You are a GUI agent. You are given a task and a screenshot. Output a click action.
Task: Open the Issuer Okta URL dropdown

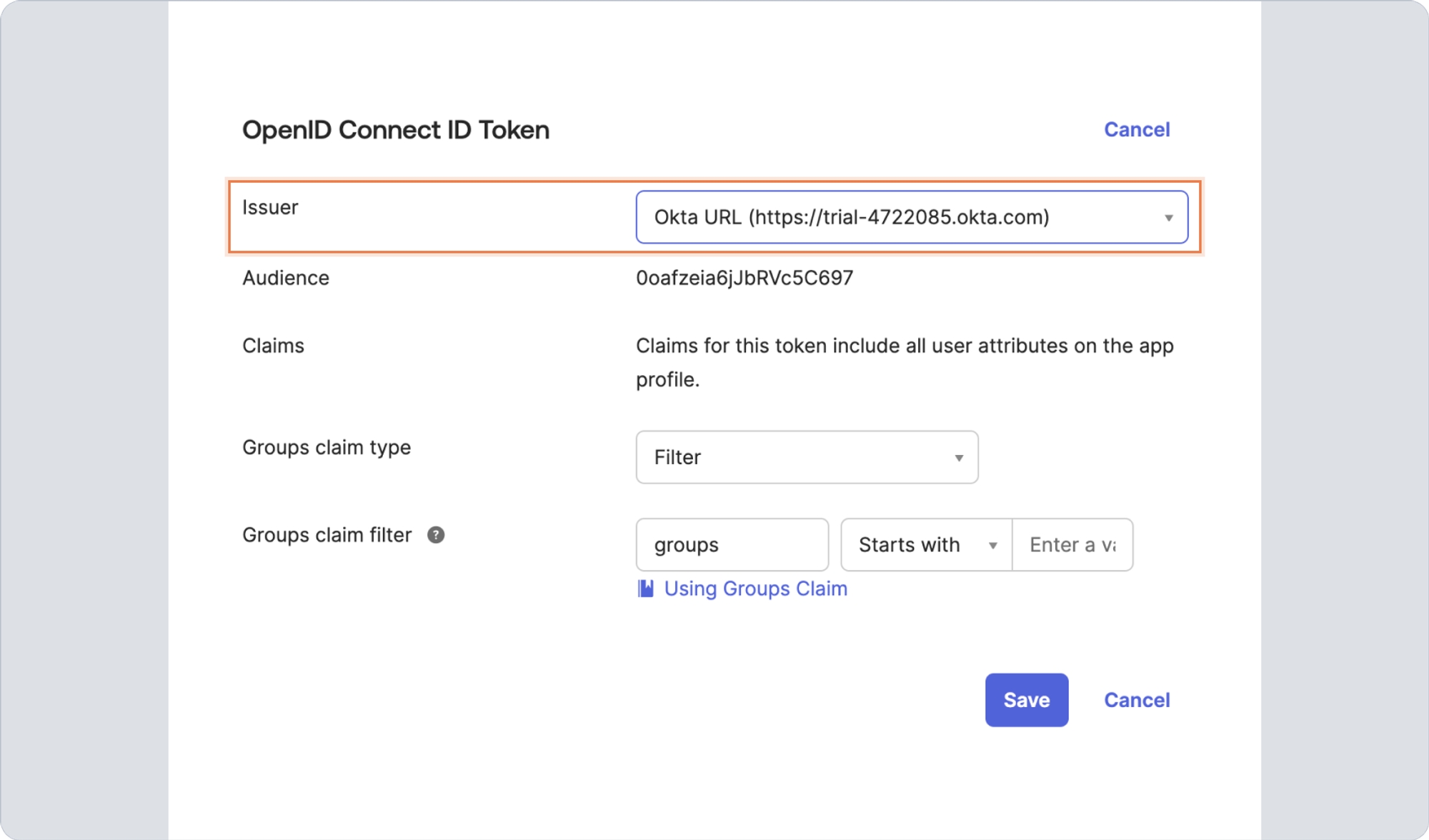tap(900, 217)
